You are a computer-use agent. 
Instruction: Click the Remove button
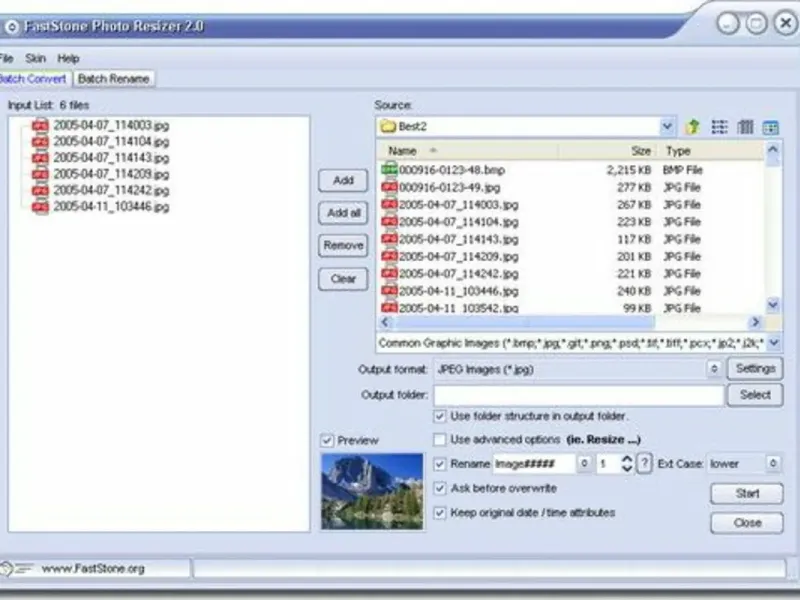point(343,245)
